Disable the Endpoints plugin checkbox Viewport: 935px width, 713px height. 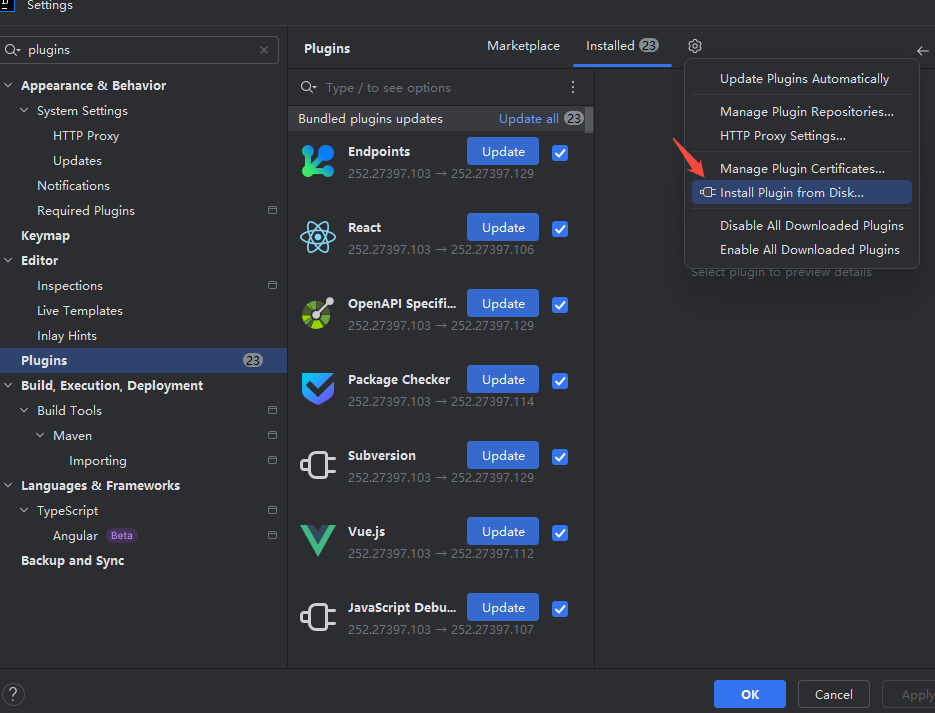coord(560,153)
